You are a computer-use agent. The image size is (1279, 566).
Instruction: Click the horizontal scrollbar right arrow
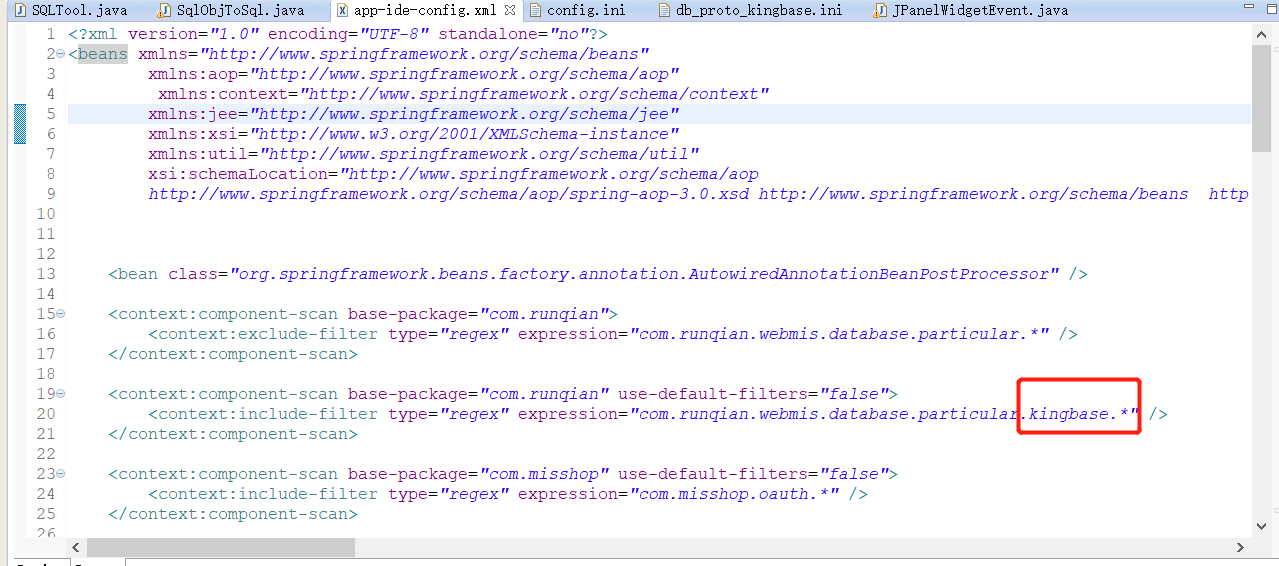[x=1242, y=548]
